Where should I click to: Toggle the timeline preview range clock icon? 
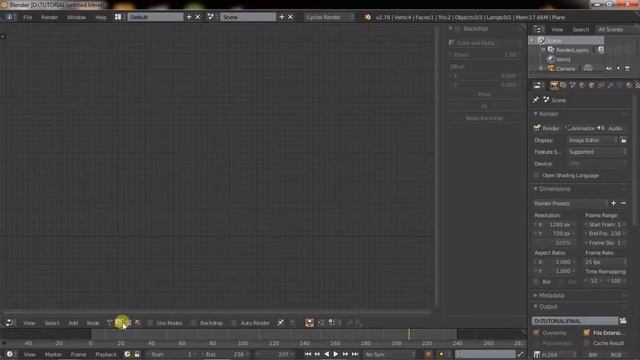click(127, 354)
